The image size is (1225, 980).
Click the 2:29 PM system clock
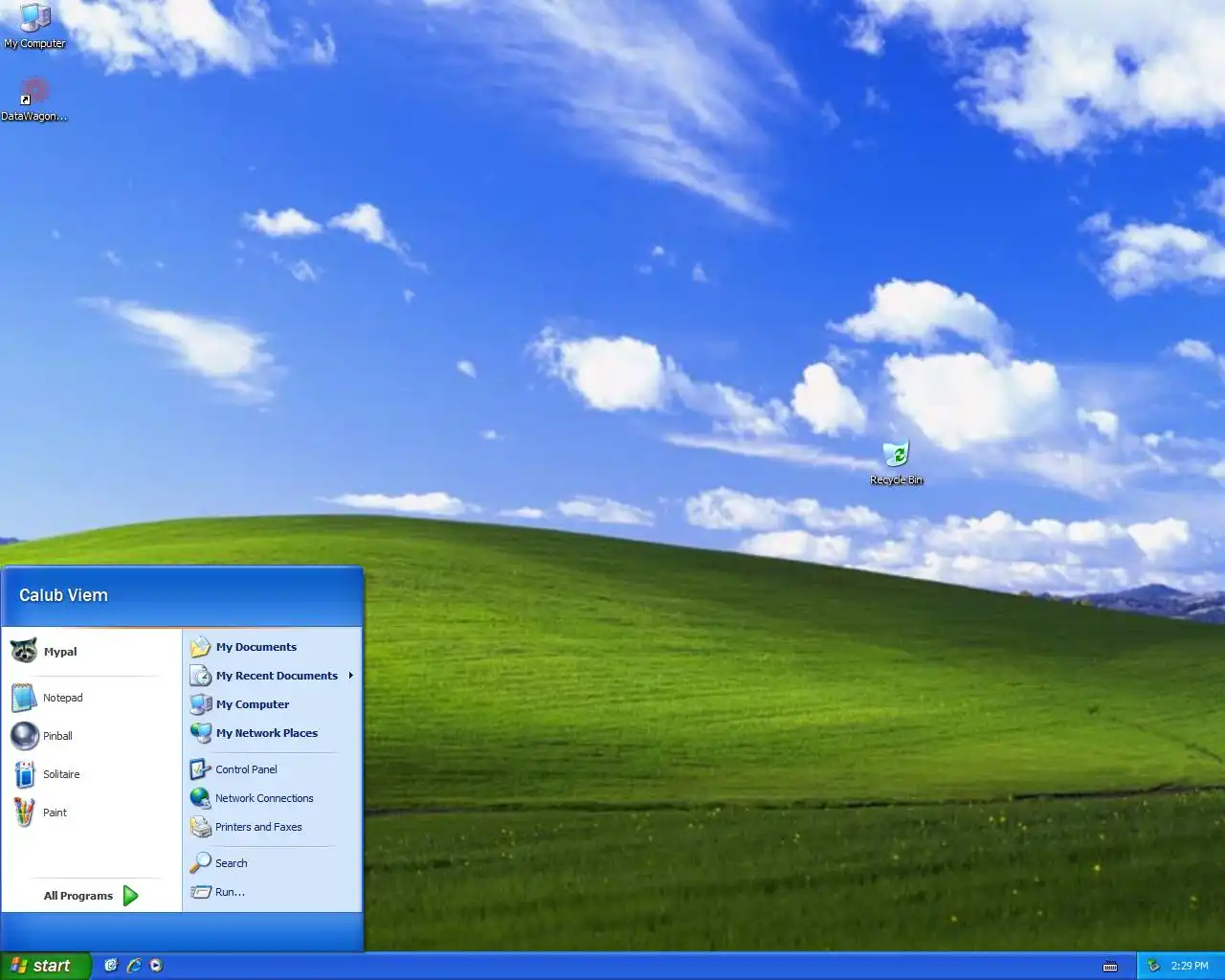coord(1190,966)
